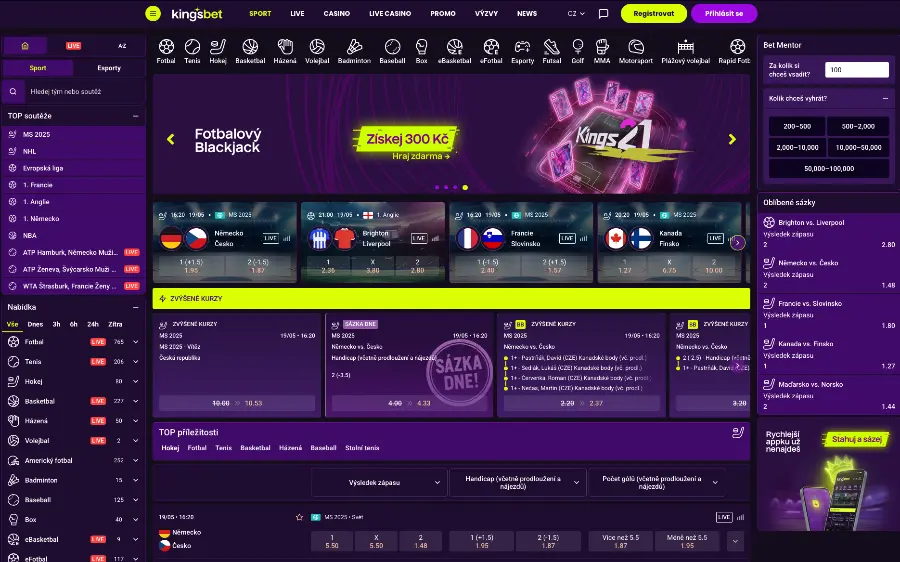The image size is (900, 562).
Task: Select odds 1.48 for Česko win
Action: tap(421, 541)
